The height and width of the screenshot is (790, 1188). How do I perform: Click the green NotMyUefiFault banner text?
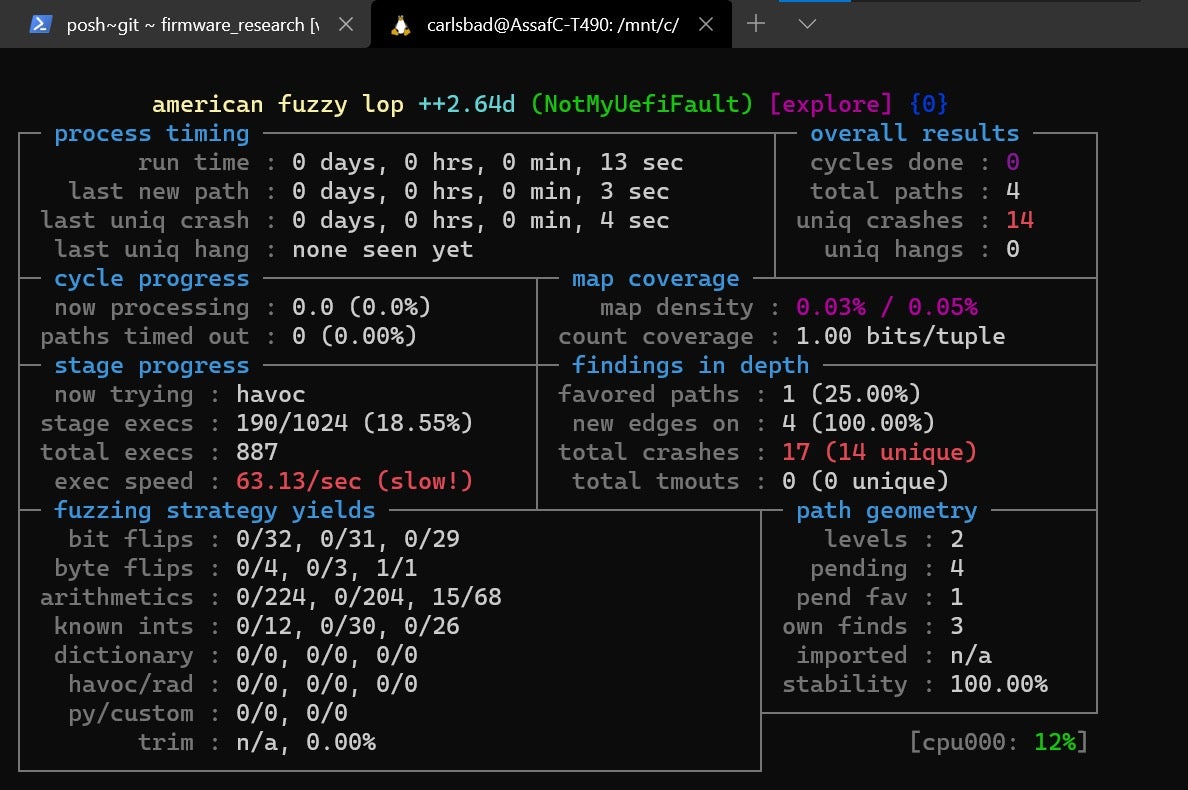click(641, 104)
